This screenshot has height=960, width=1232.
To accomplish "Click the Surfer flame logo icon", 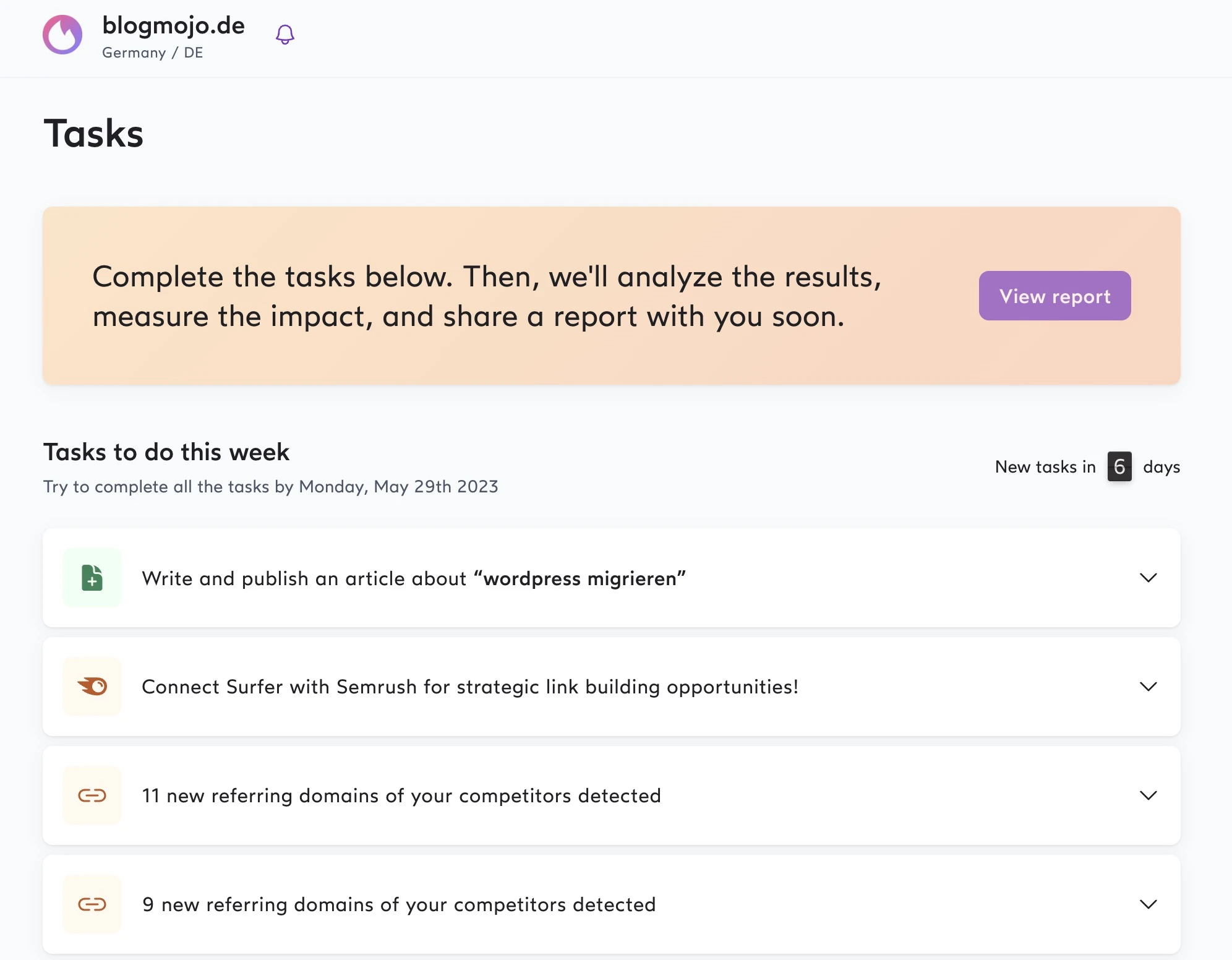I will pos(62,35).
